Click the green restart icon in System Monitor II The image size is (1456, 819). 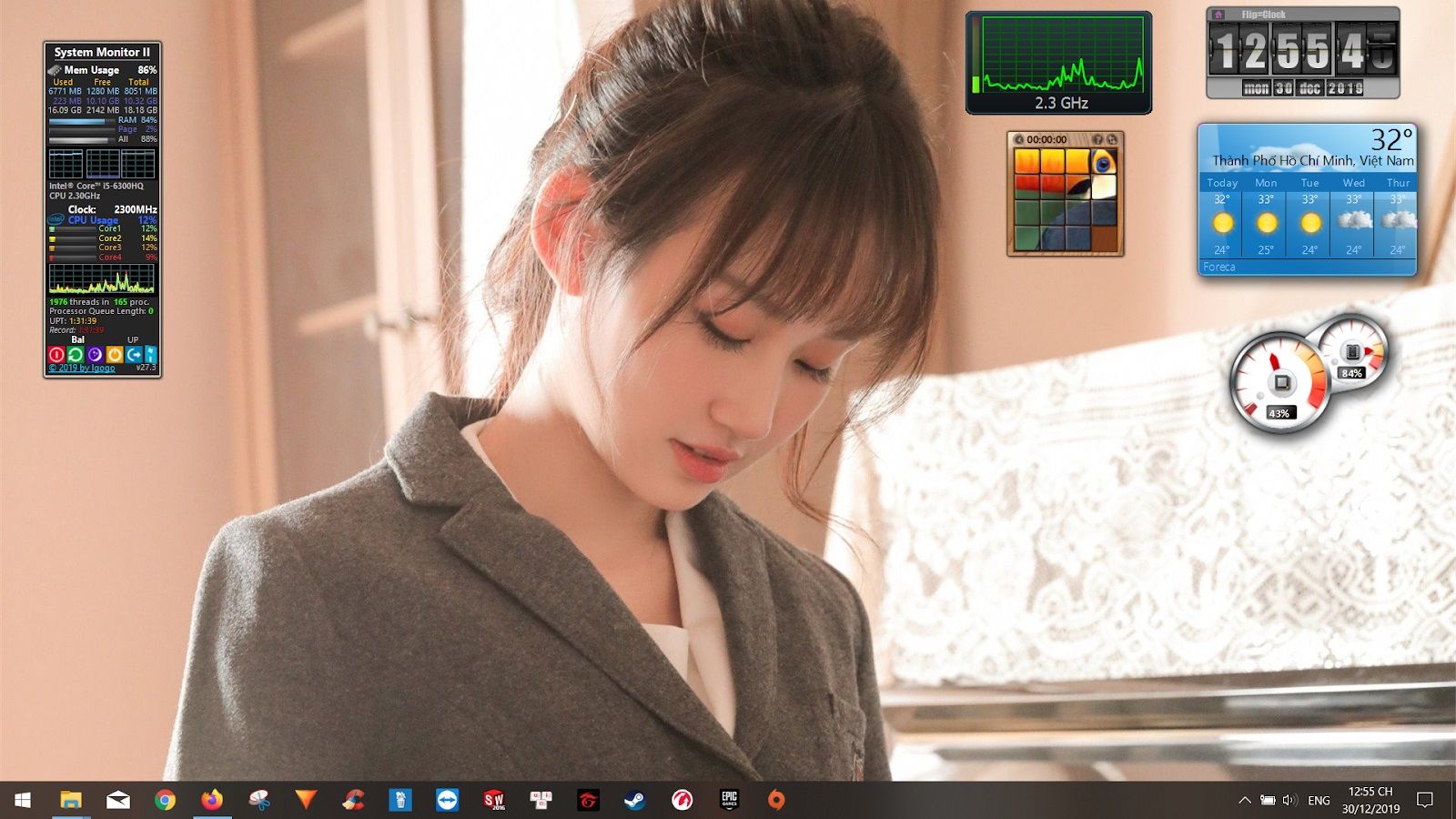tap(76, 354)
